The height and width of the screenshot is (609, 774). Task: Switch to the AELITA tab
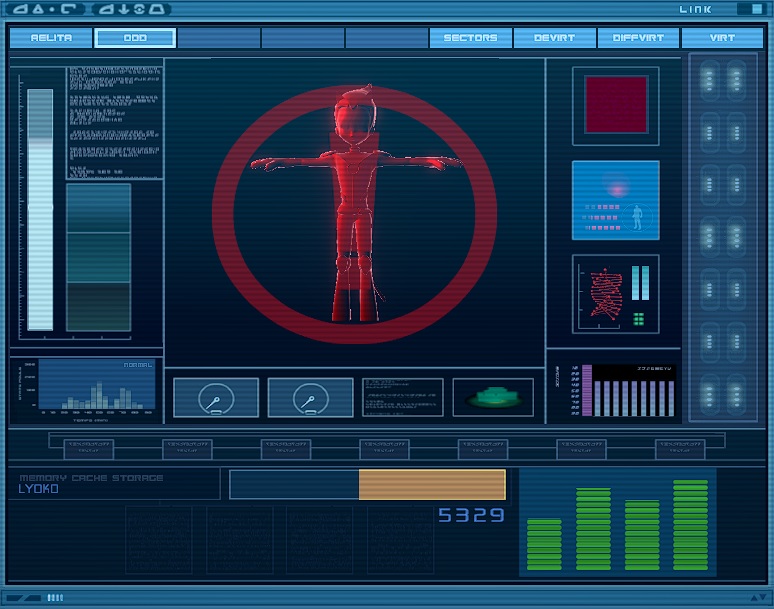point(51,38)
